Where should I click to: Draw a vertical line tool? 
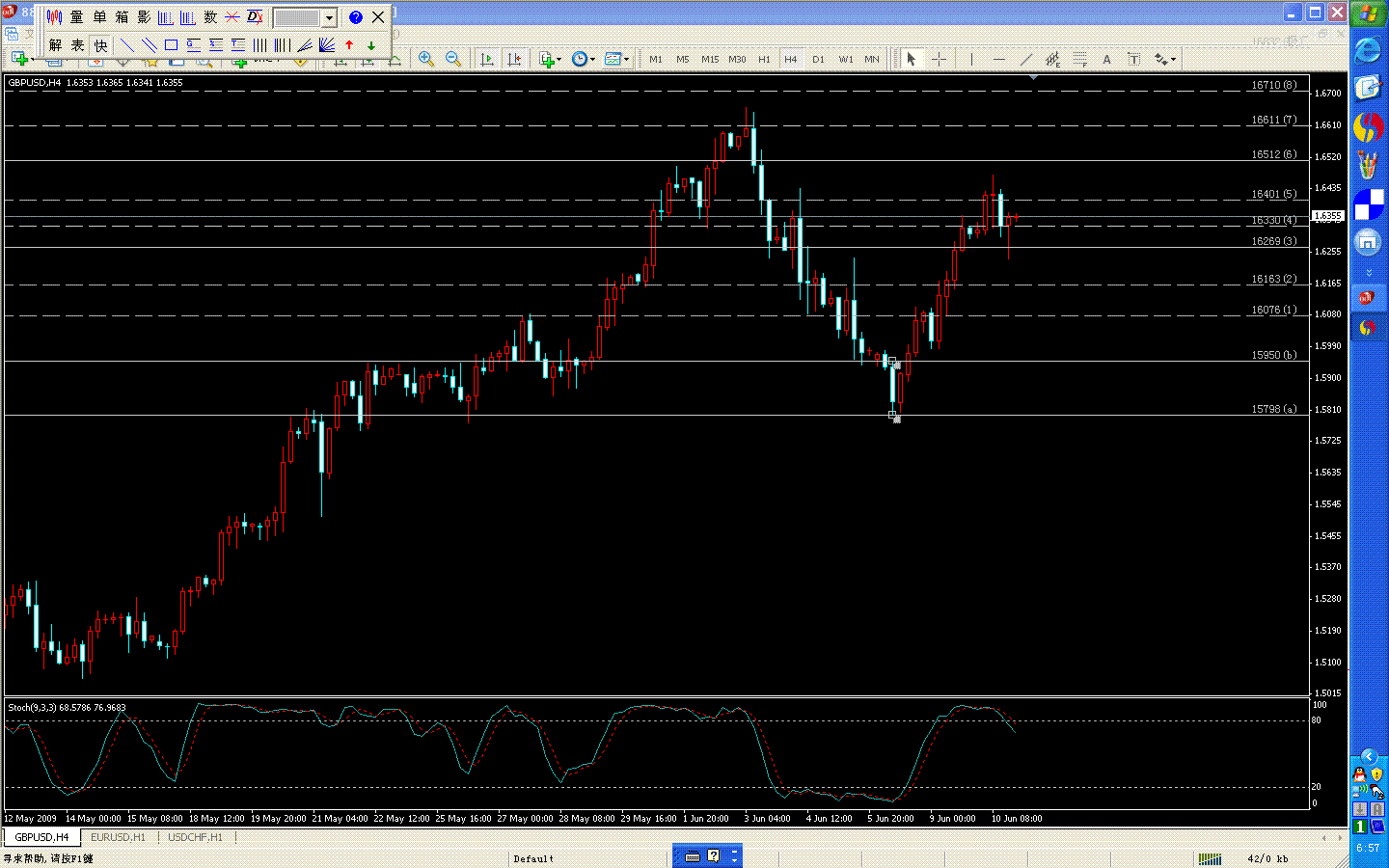[971, 59]
